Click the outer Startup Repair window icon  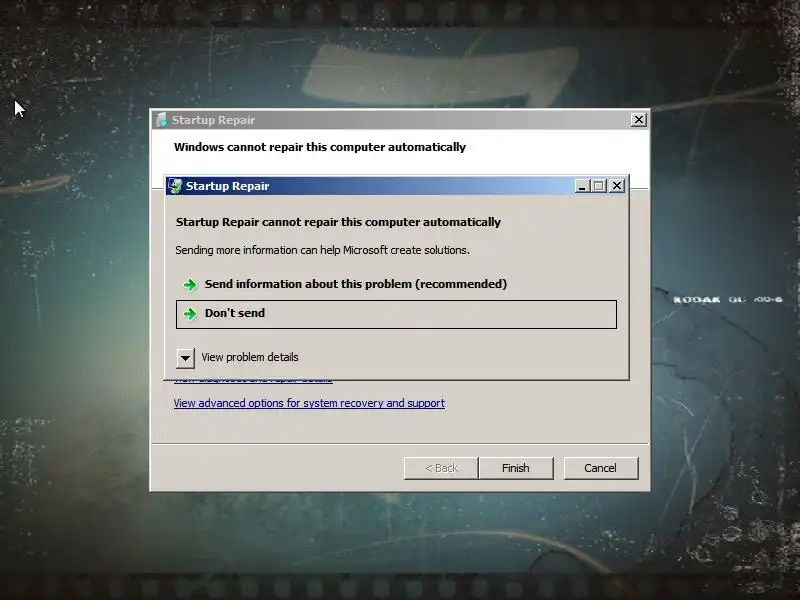click(x=161, y=120)
